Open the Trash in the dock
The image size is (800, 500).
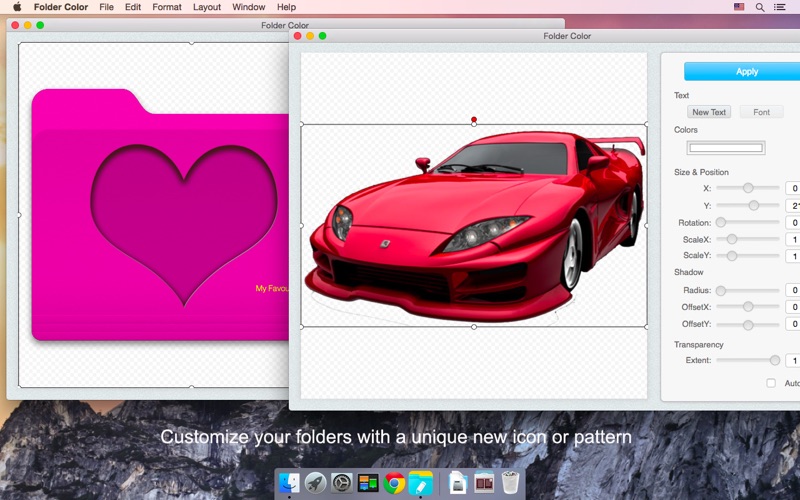(510, 483)
